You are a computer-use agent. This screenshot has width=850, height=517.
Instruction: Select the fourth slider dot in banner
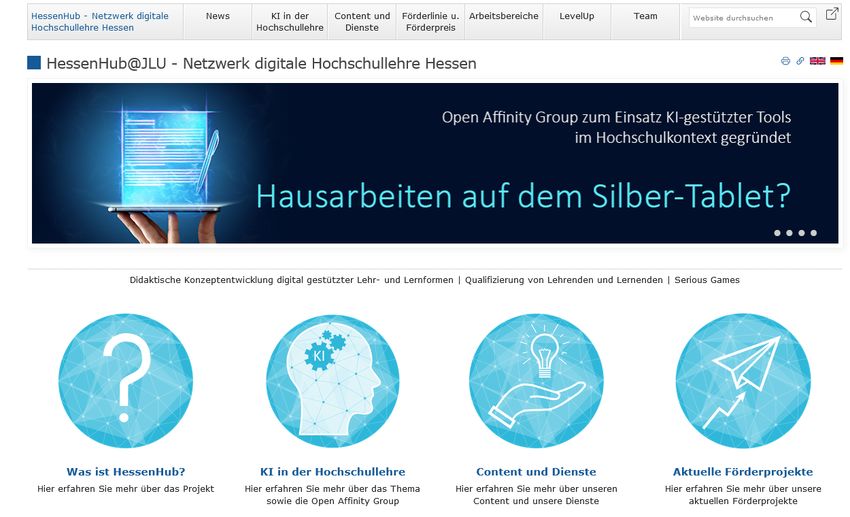click(x=814, y=233)
